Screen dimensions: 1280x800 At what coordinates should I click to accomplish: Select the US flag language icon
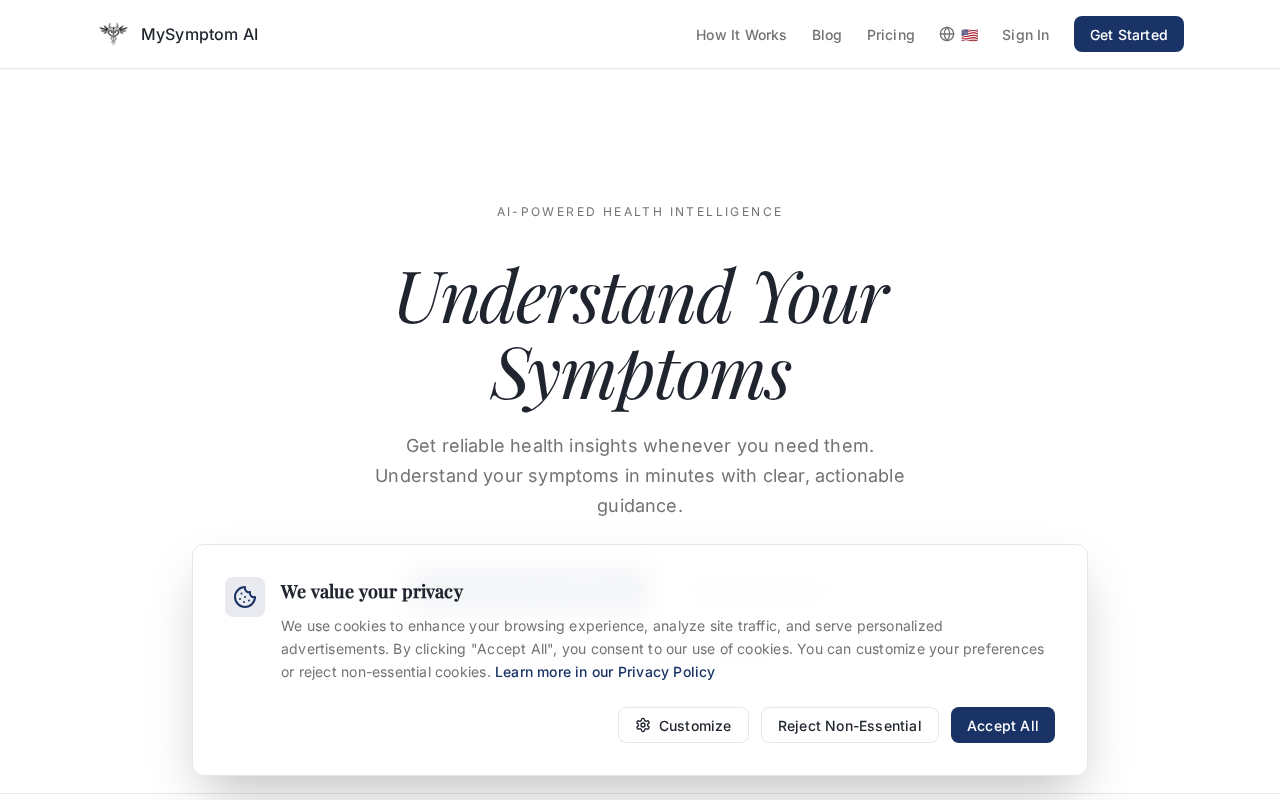970,35
